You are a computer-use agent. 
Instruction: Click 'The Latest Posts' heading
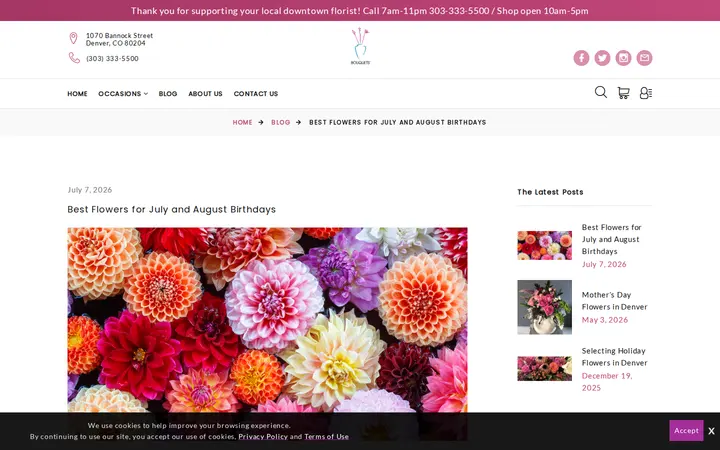(550, 192)
